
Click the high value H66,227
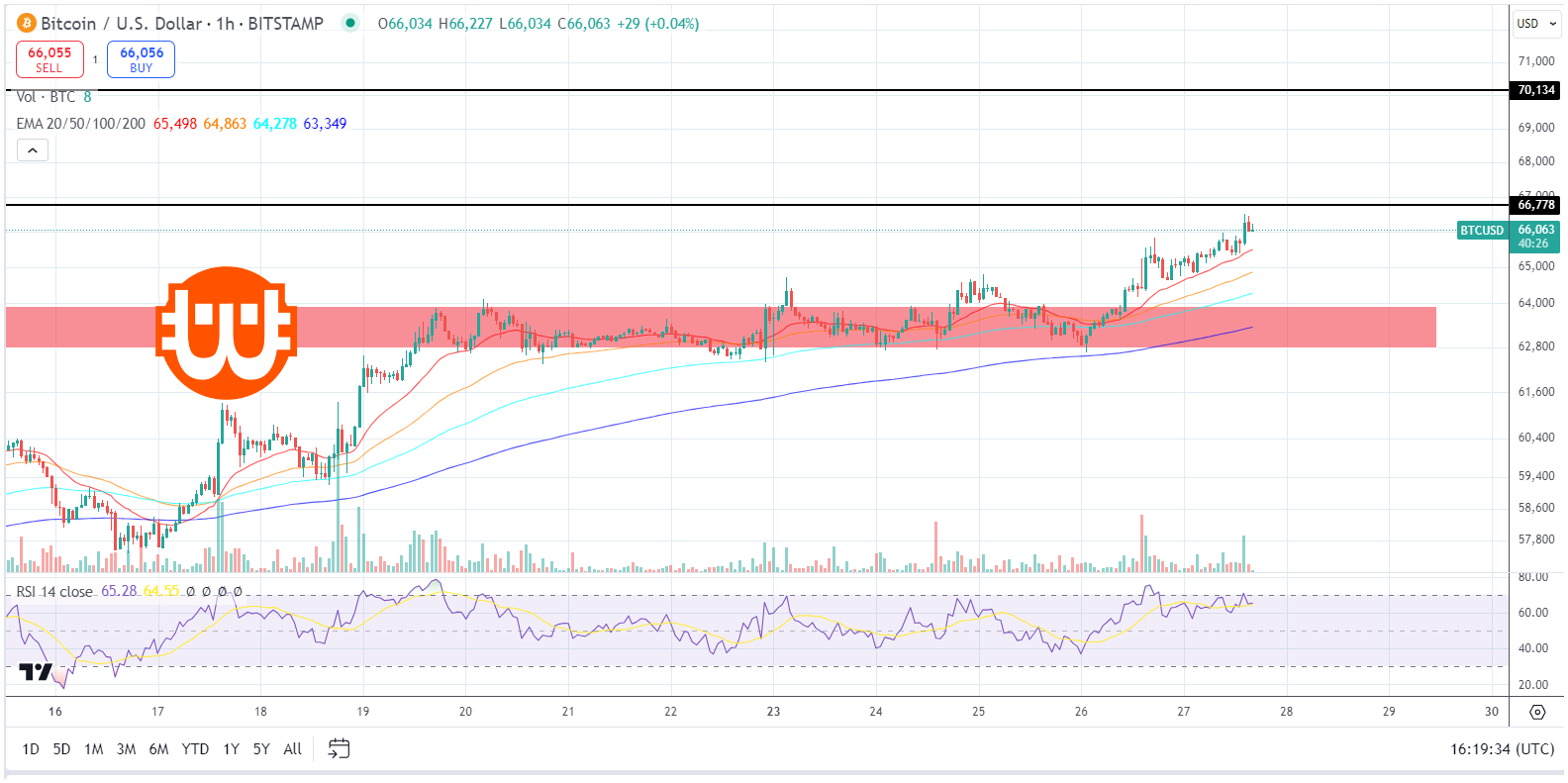tap(465, 24)
